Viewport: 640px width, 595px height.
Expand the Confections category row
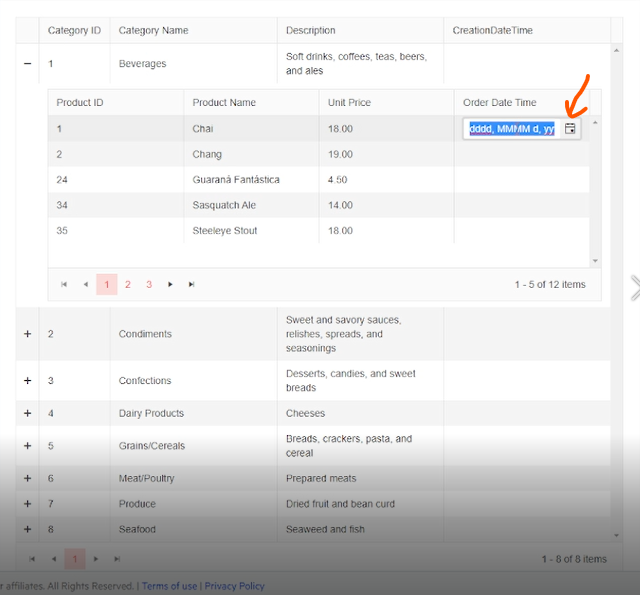[x=27, y=381]
